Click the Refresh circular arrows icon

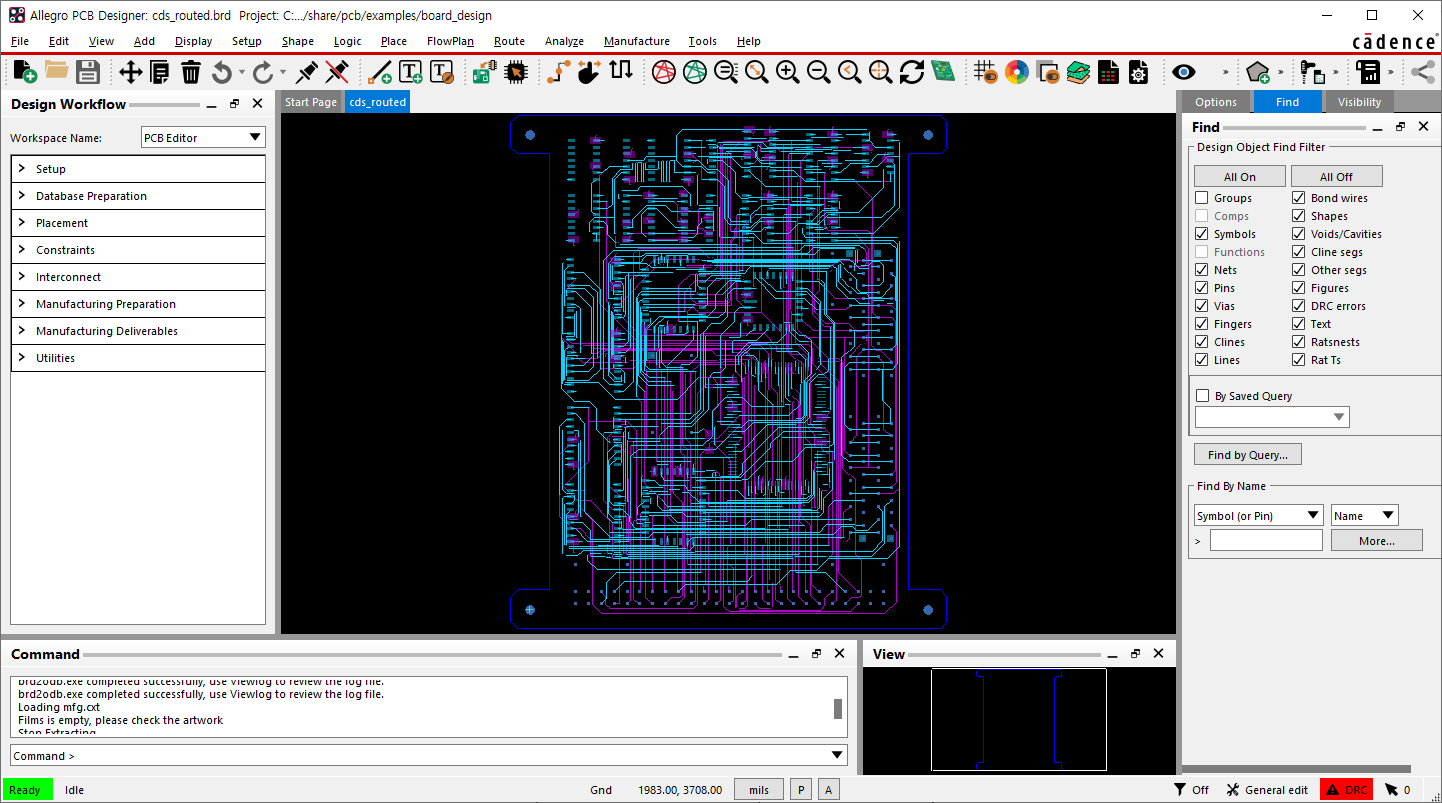coord(912,72)
